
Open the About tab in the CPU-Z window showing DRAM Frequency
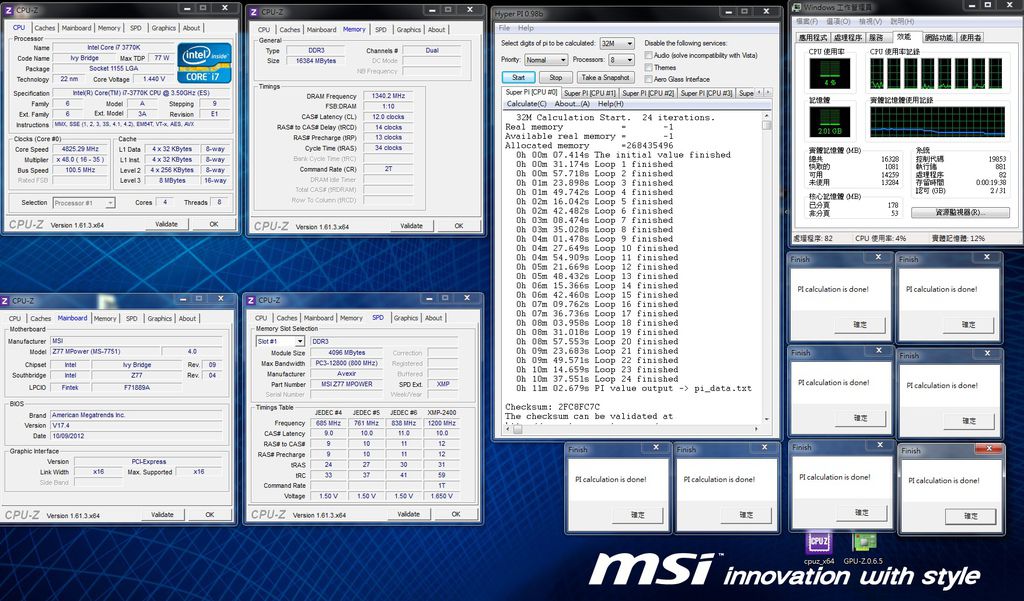[x=436, y=29]
